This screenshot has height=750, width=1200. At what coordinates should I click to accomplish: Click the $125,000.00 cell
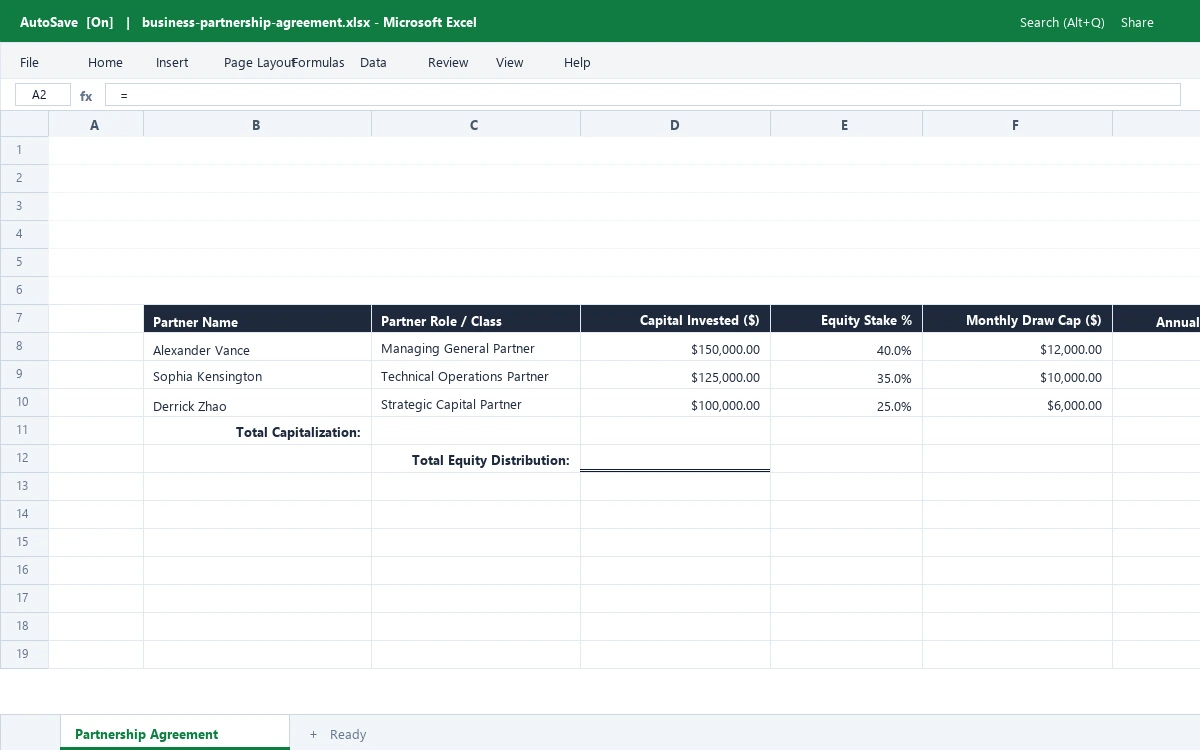coord(675,375)
